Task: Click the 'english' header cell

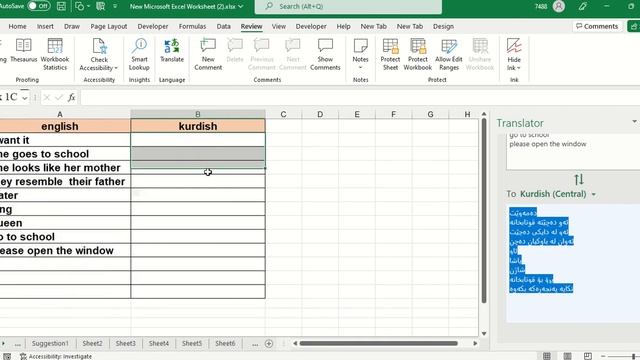Action: point(65,126)
